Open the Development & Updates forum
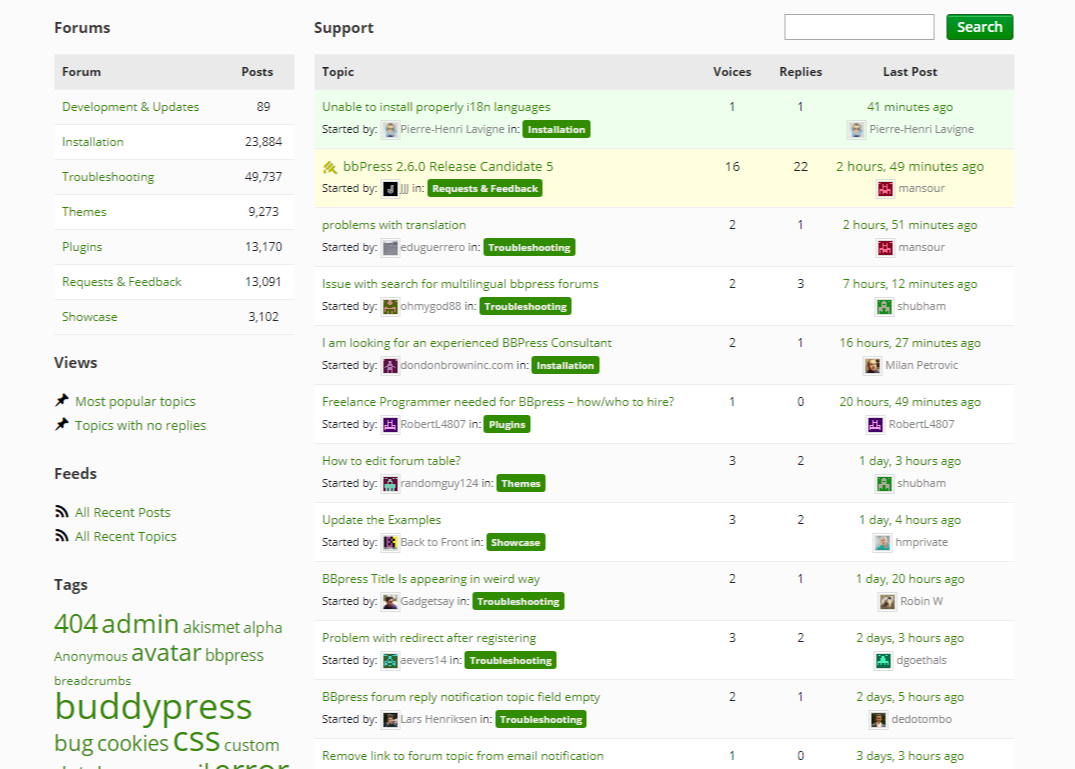The width and height of the screenshot is (1075, 769). point(130,107)
